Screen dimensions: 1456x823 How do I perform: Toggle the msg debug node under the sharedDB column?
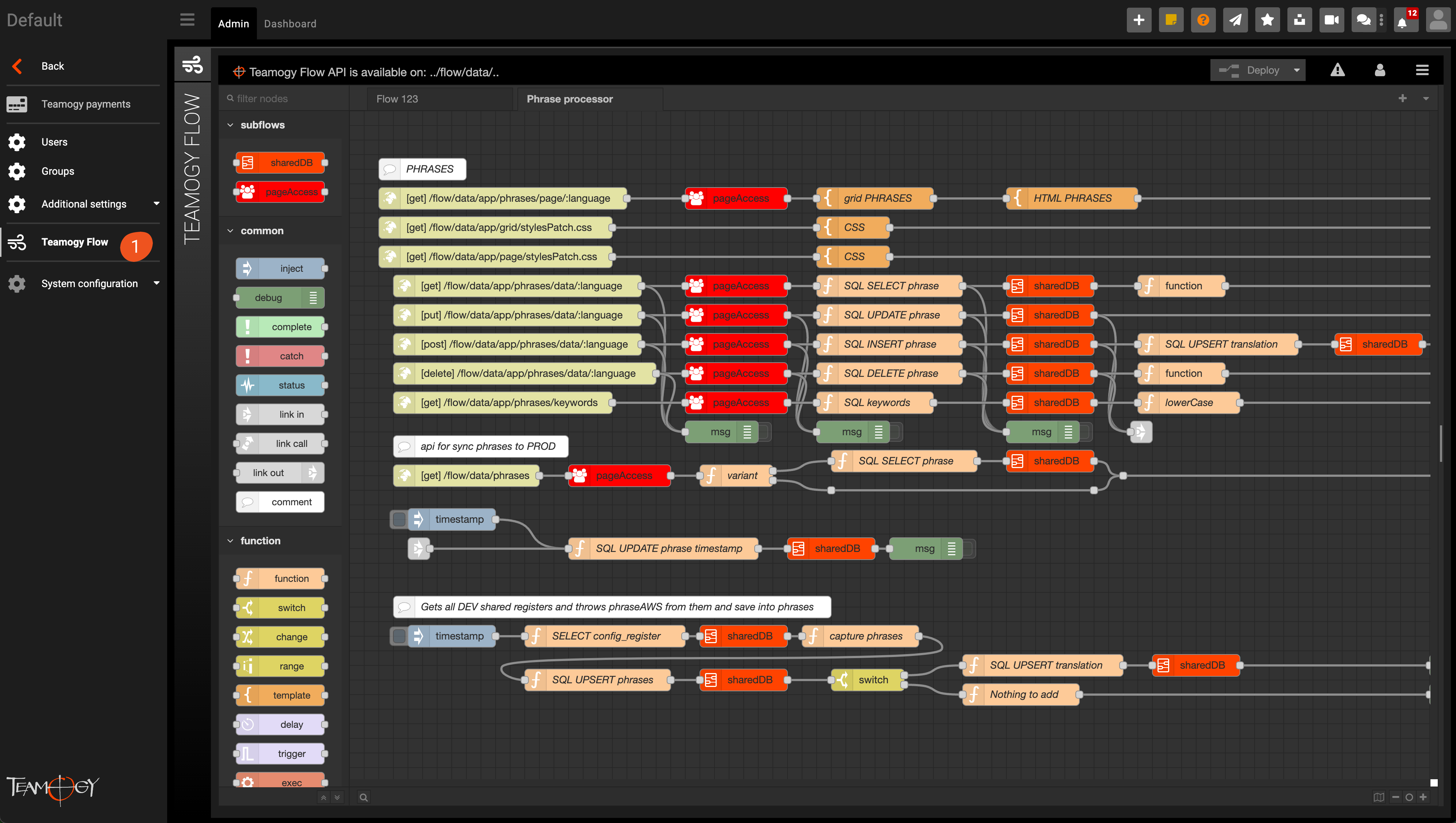coord(1086,432)
